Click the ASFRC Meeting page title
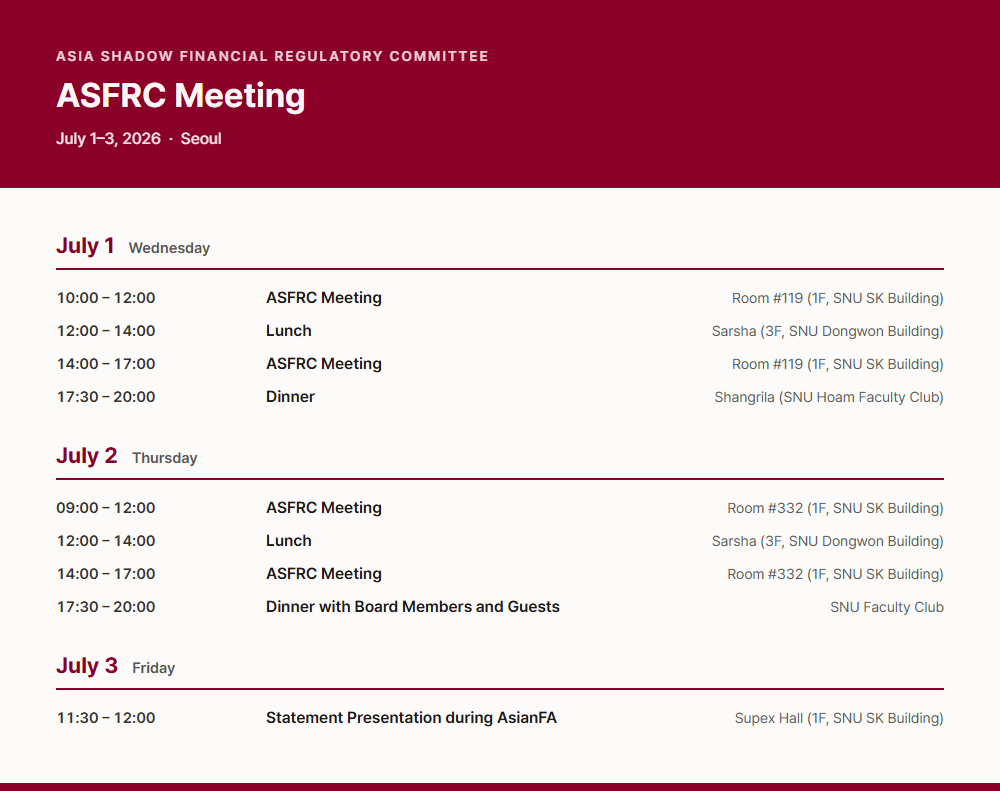The height and width of the screenshot is (791, 1000). coord(180,96)
